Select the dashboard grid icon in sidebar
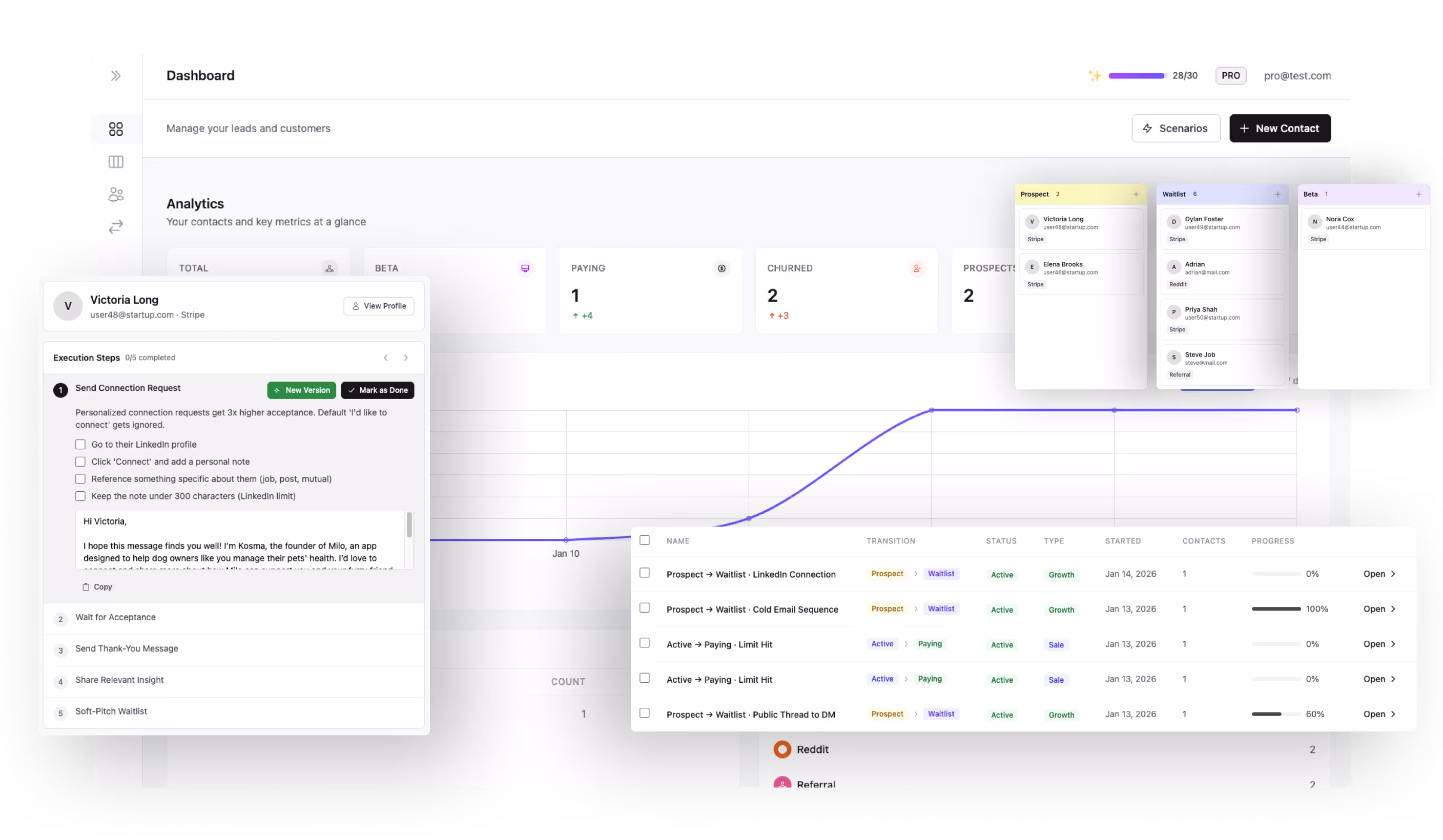 click(x=116, y=129)
